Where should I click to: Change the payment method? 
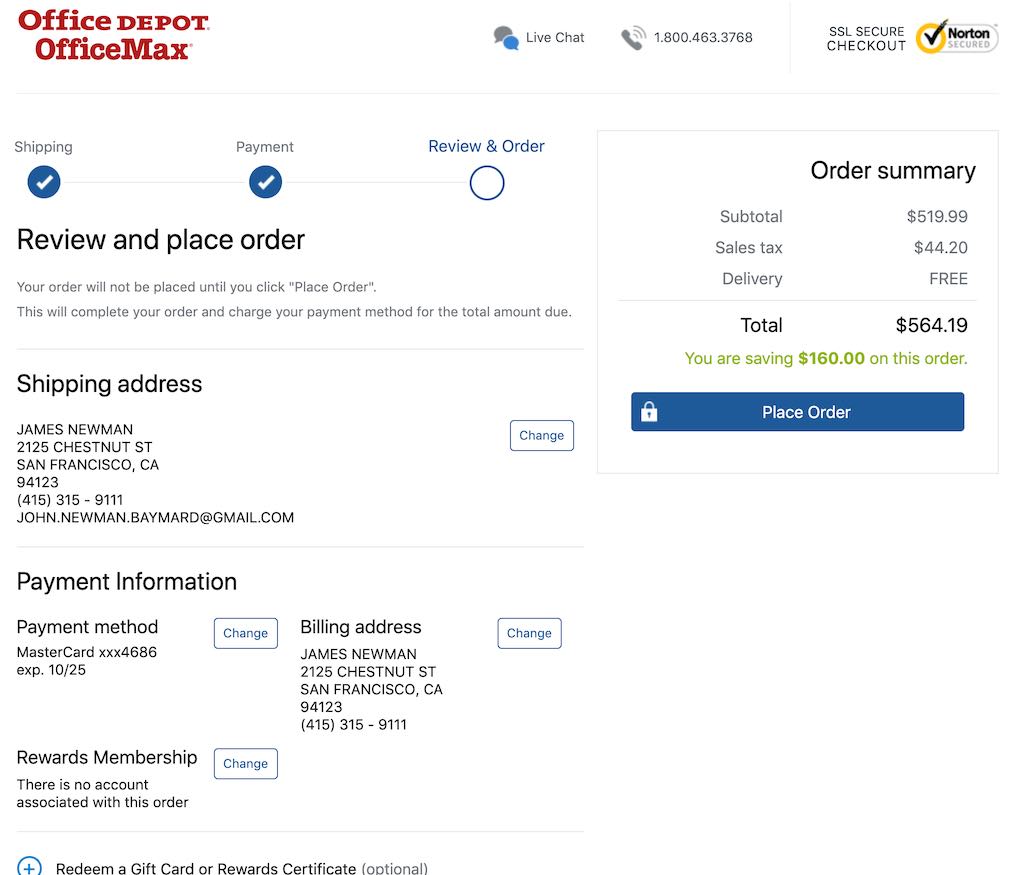(245, 633)
